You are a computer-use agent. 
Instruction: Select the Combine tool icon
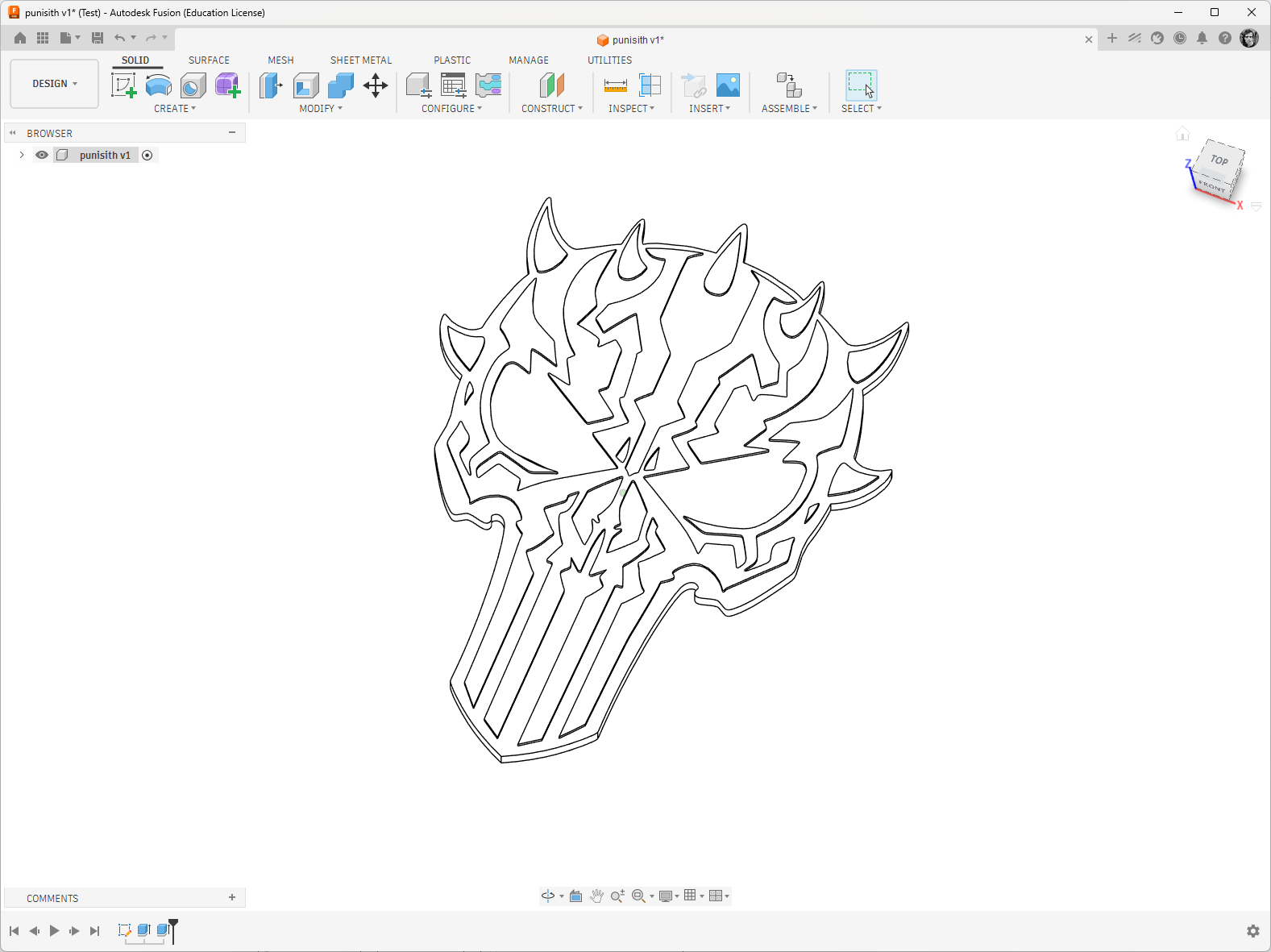coord(341,85)
